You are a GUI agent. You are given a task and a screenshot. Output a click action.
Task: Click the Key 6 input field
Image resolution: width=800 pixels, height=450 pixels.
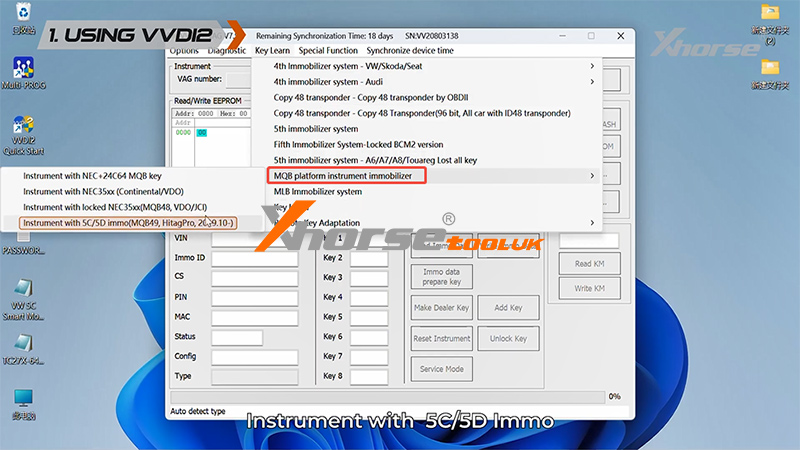tap(369, 337)
